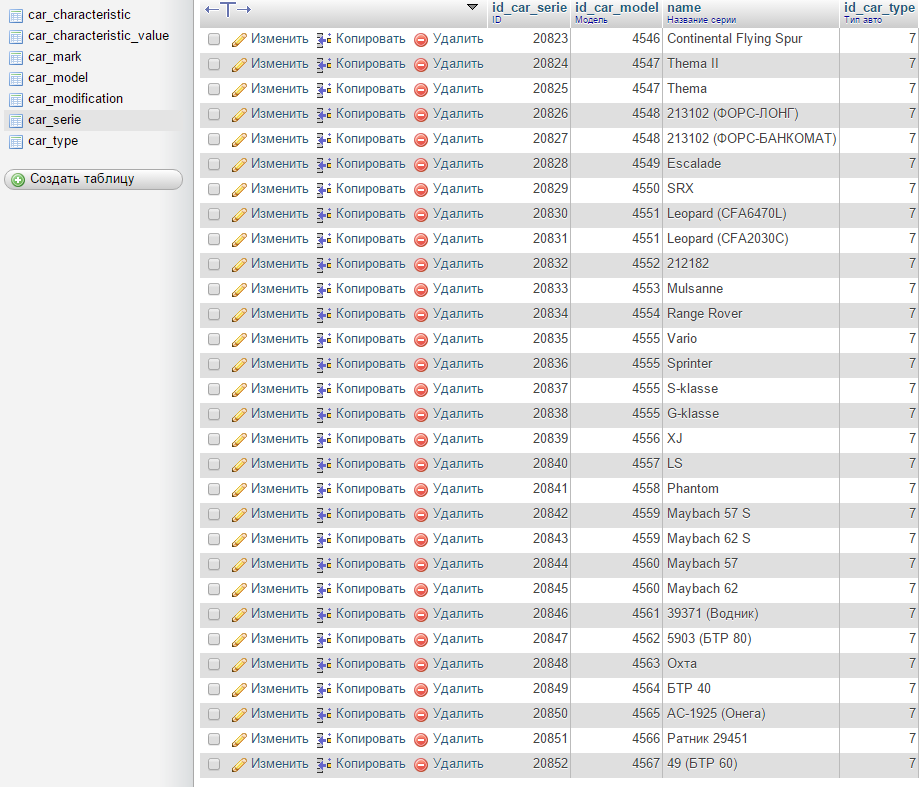This screenshot has height=787, width=924.
Task: Open car_characteristic_value table in sidebar
Action: 98,36
